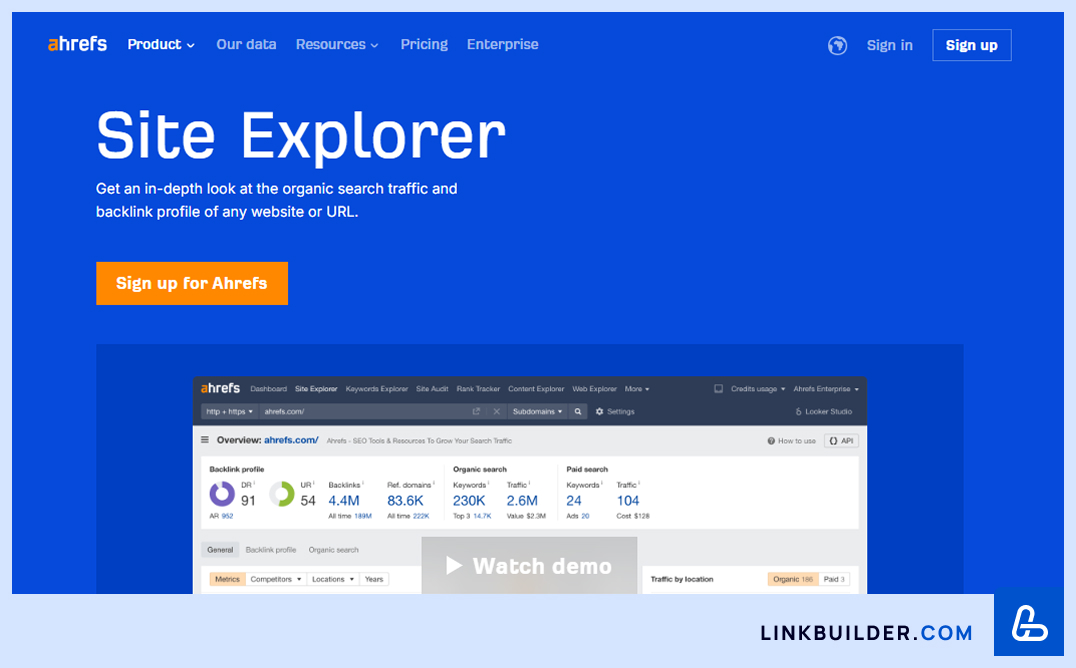The height and width of the screenshot is (668, 1076).
Task: Click the hamburger menu icon beside Overview
Action: pyautogui.click(x=204, y=440)
